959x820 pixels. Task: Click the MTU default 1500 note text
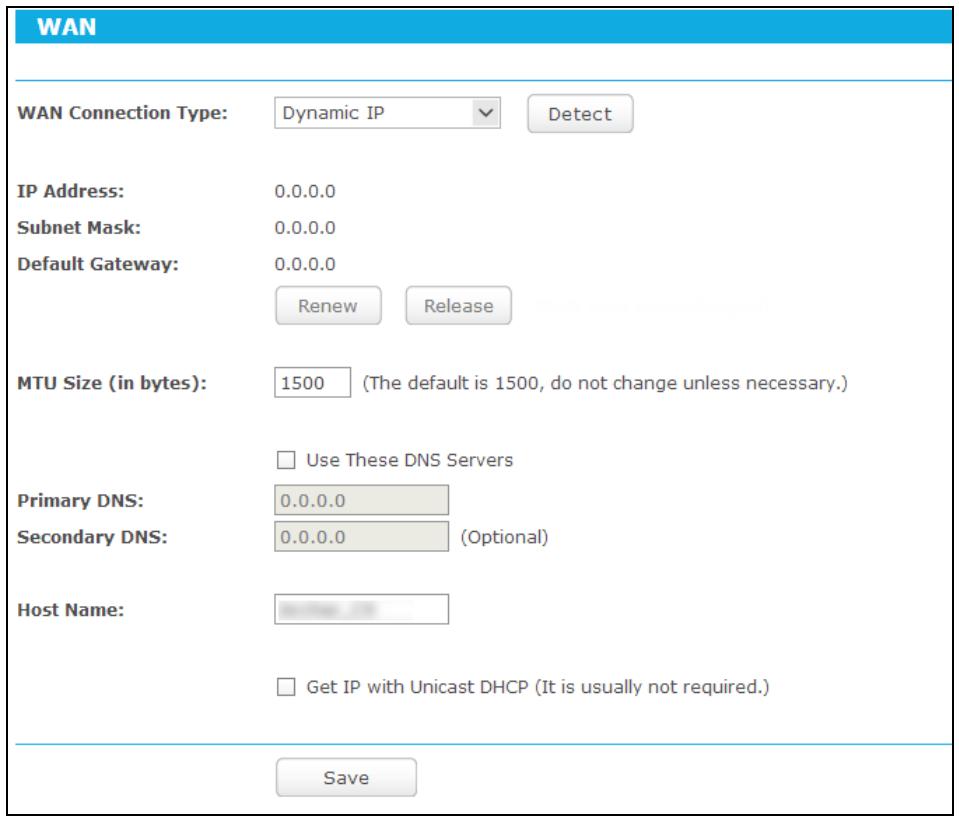[x=605, y=383]
